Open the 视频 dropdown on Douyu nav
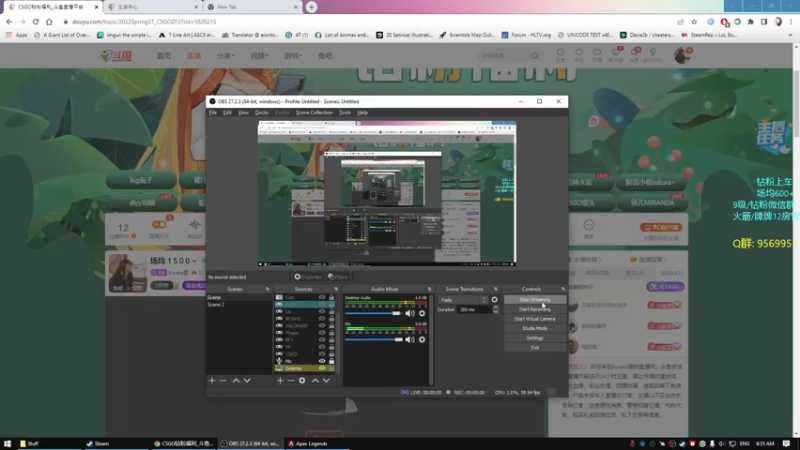 click(259, 56)
